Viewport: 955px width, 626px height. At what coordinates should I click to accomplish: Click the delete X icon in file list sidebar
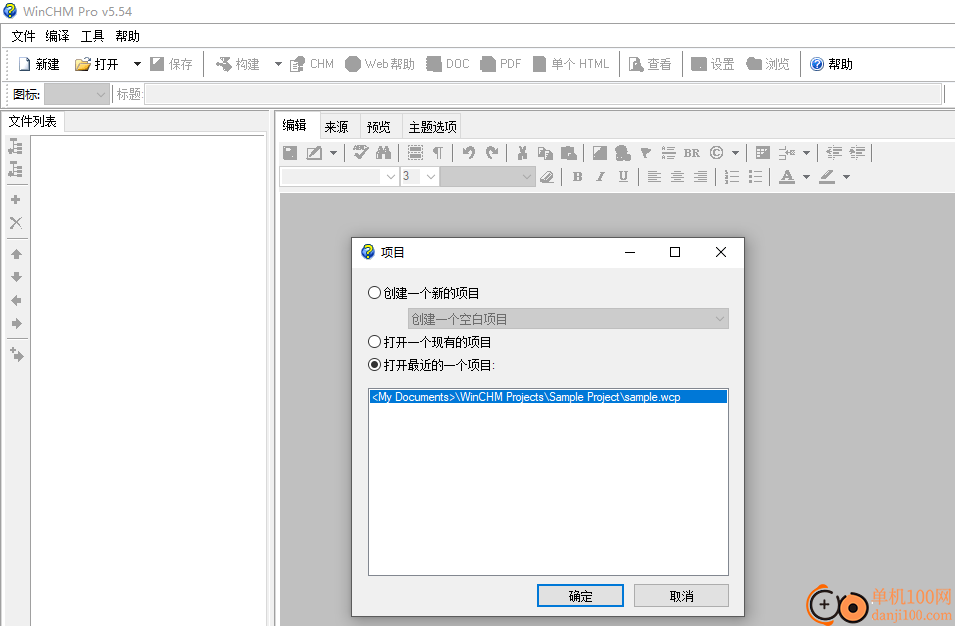(x=16, y=223)
